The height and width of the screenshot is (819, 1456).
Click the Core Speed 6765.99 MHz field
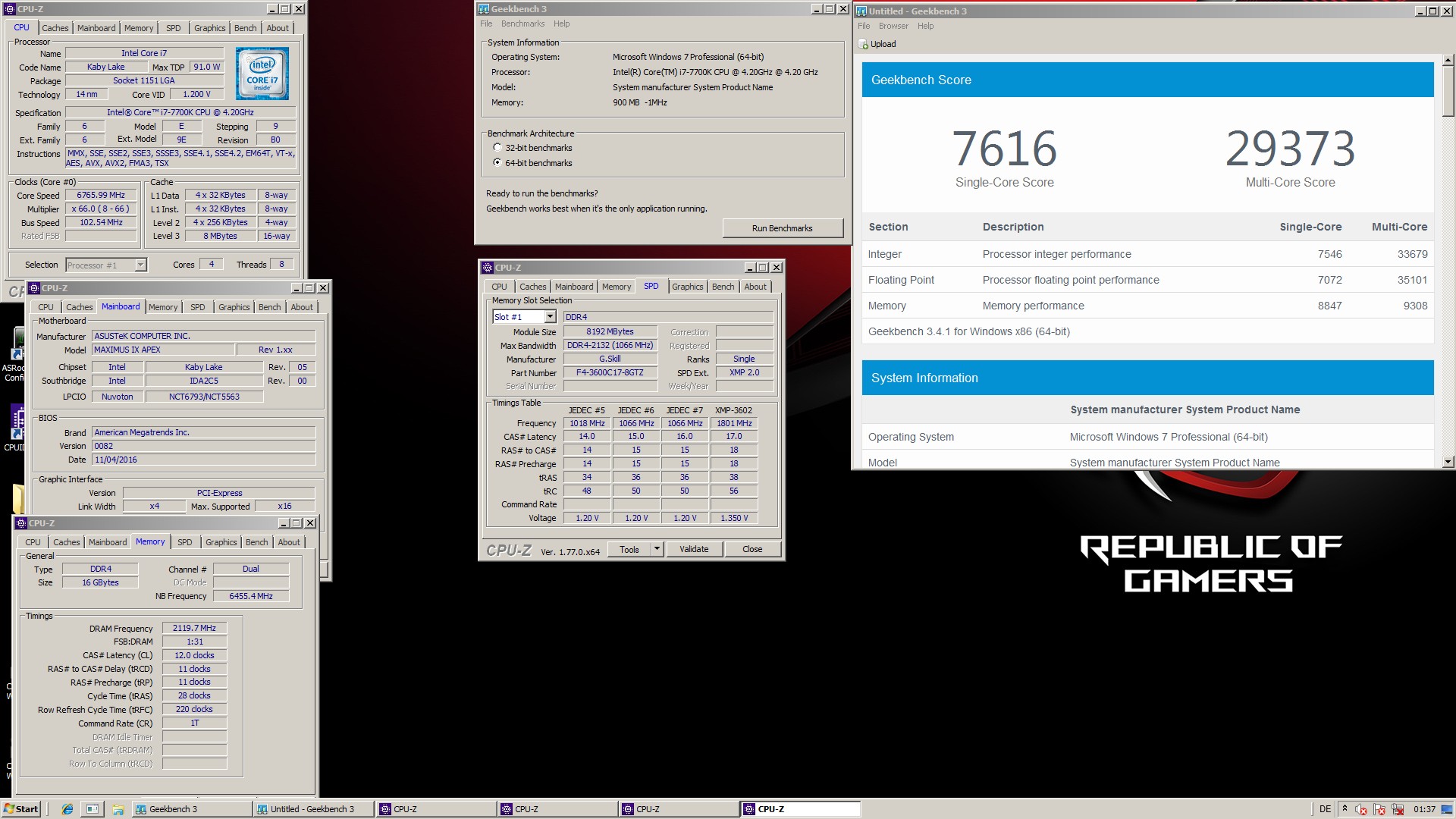point(101,195)
